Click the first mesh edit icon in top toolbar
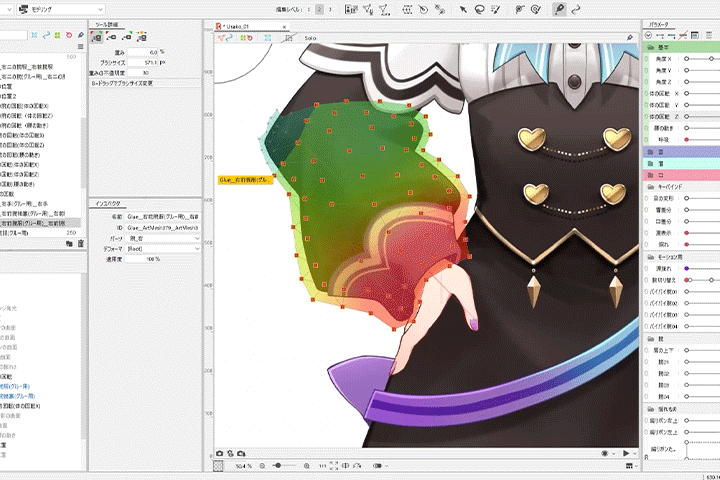Image resolution: width=720 pixels, height=480 pixels. coord(368,9)
